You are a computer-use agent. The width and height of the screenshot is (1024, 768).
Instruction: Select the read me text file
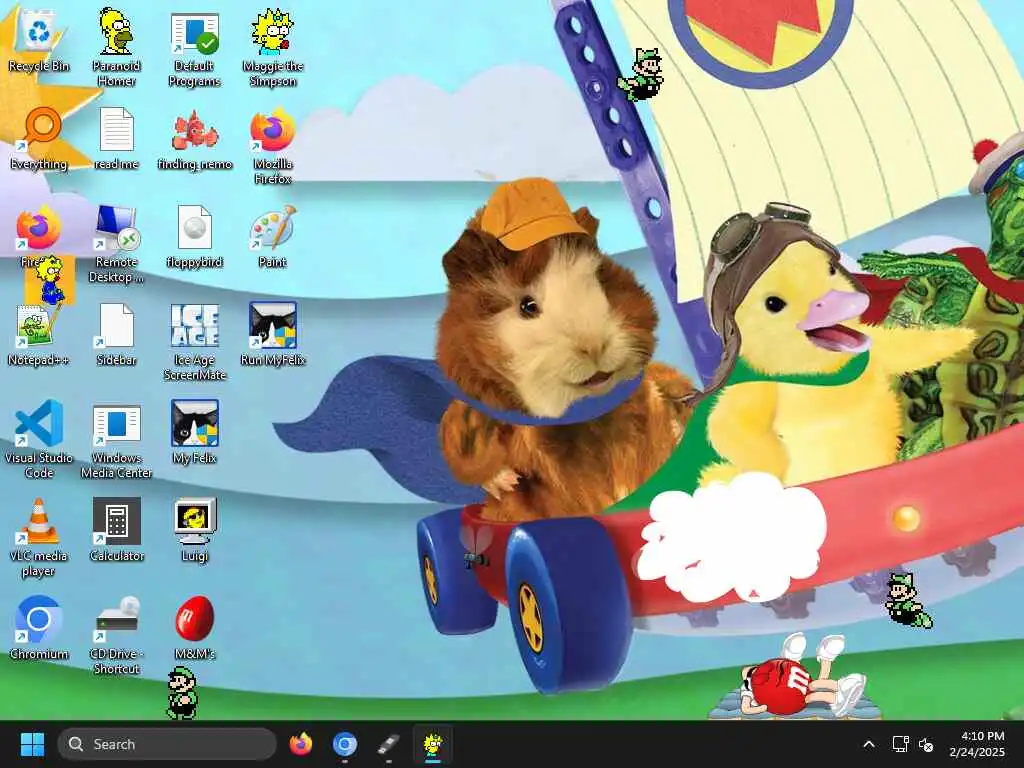(x=116, y=138)
